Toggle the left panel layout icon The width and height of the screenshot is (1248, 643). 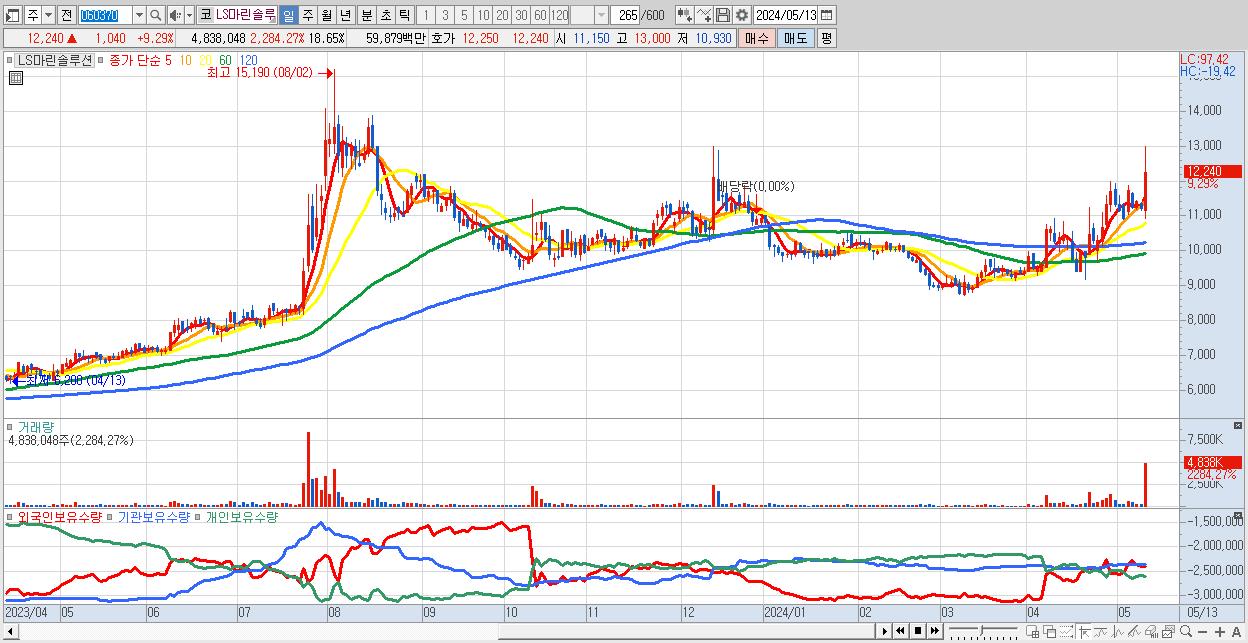tap(11, 16)
